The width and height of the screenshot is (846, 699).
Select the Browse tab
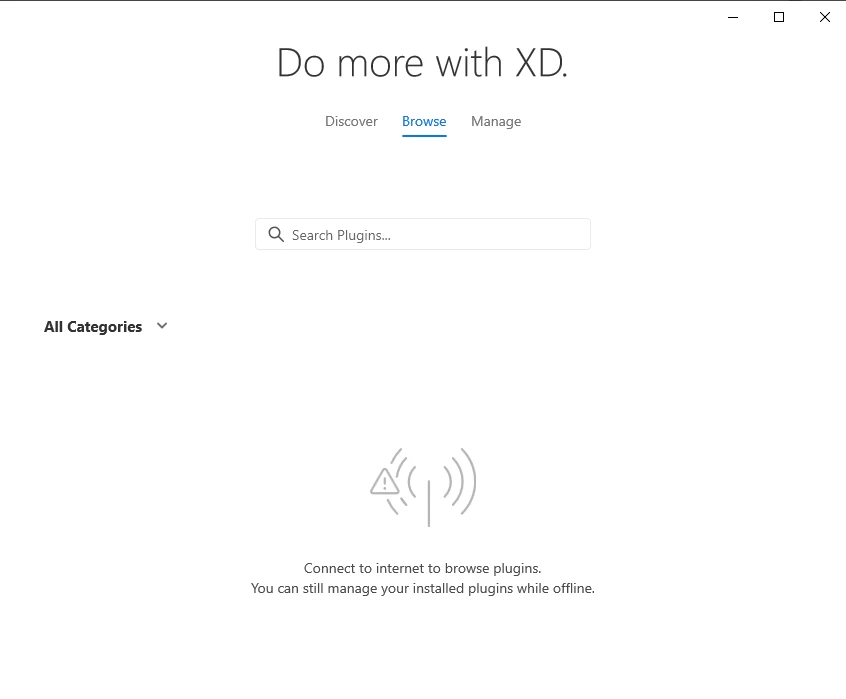coord(424,121)
